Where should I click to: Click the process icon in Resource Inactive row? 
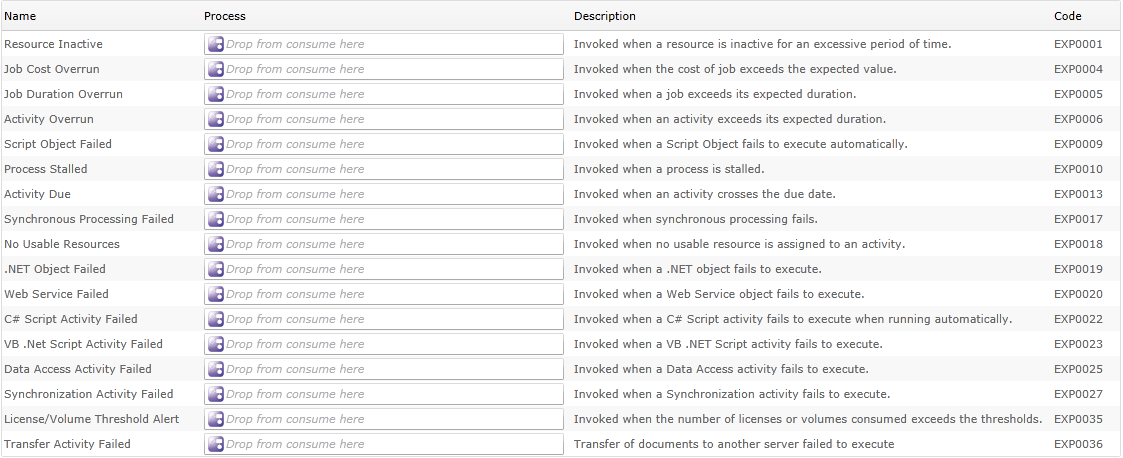(215, 44)
